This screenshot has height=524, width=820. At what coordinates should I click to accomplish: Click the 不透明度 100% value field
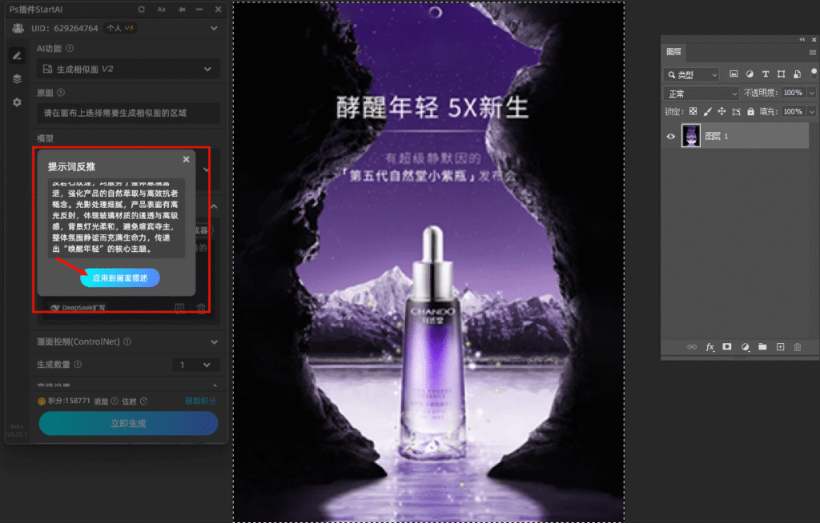(x=794, y=93)
